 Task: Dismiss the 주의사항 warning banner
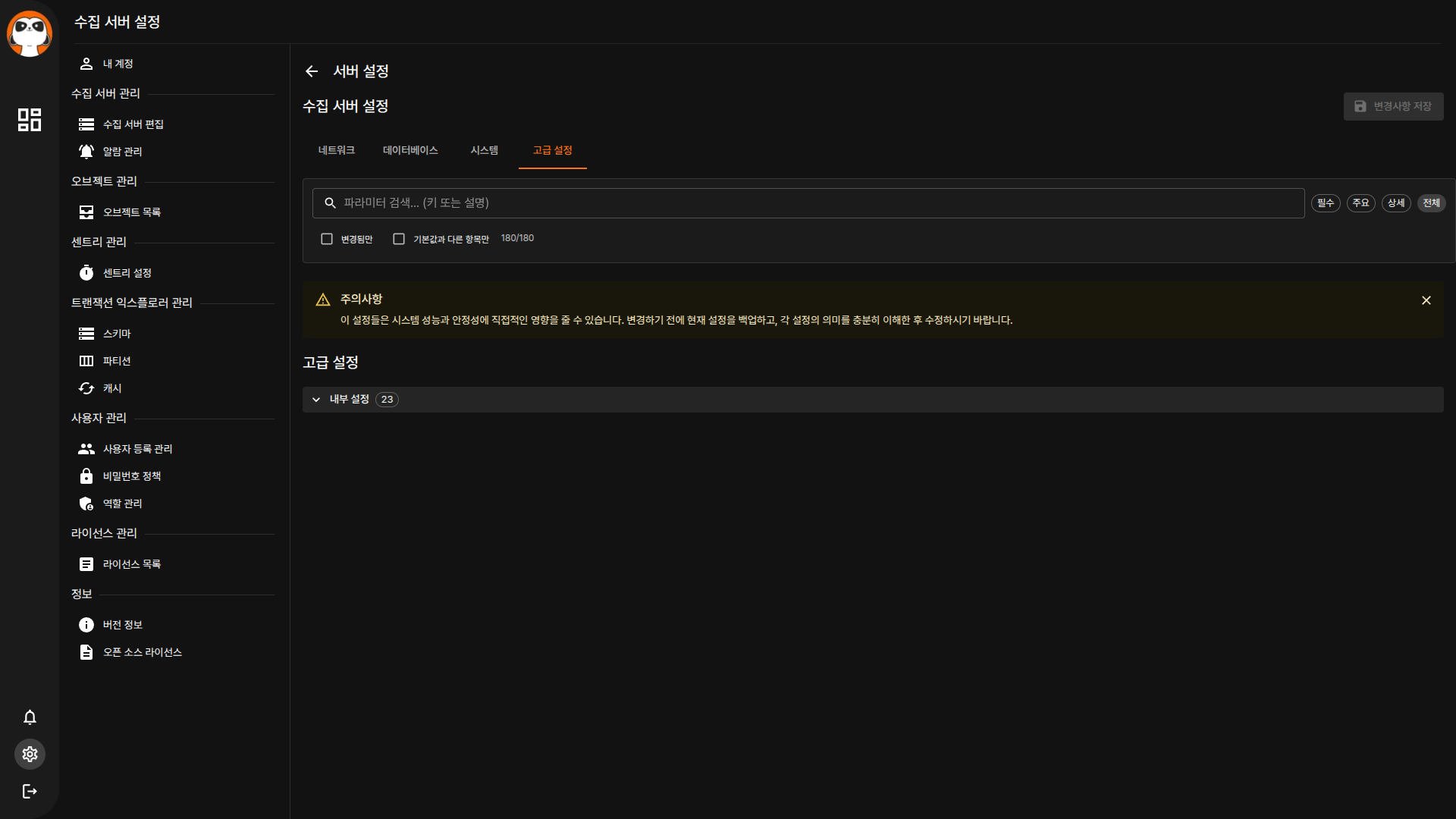click(x=1426, y=300)
